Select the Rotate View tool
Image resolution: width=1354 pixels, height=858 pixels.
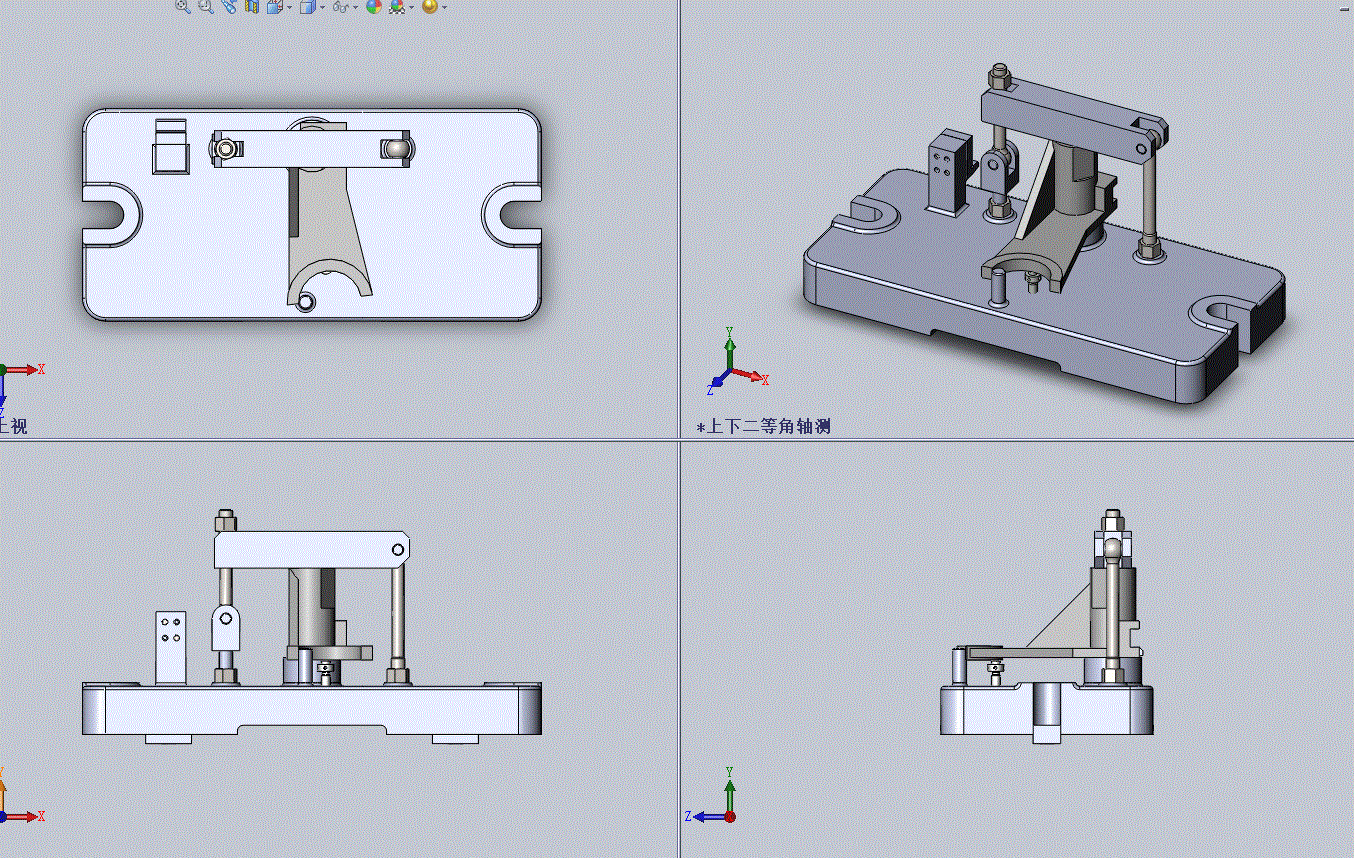(230, 7)
